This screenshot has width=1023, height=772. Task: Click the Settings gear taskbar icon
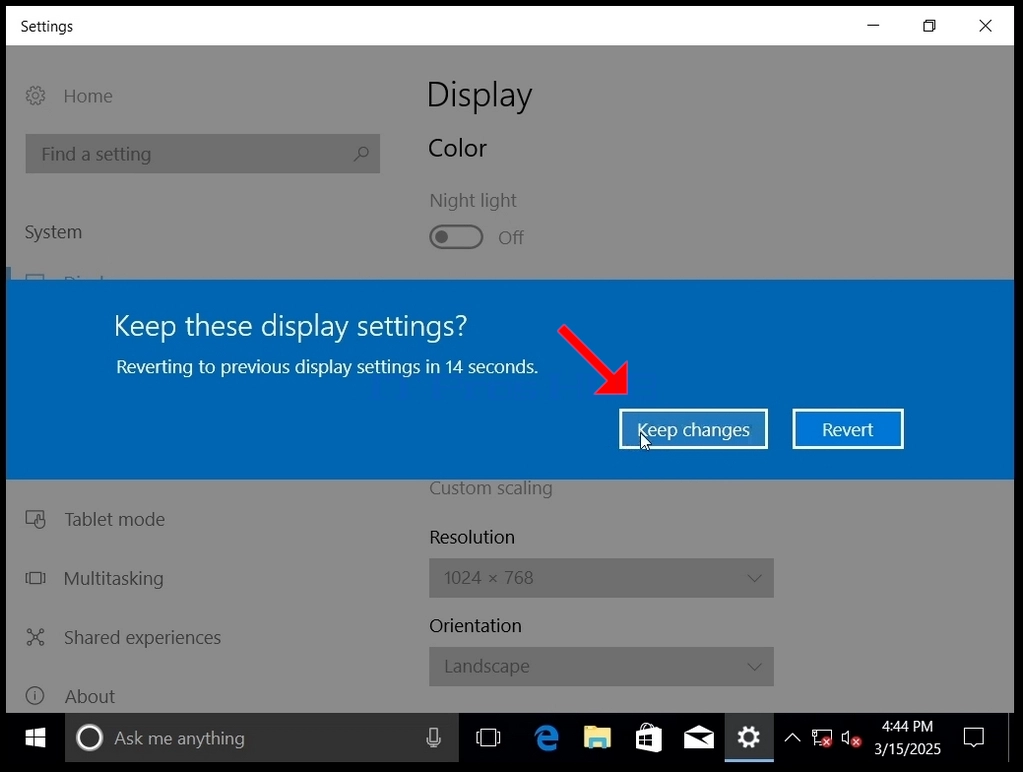coord(749,738)
